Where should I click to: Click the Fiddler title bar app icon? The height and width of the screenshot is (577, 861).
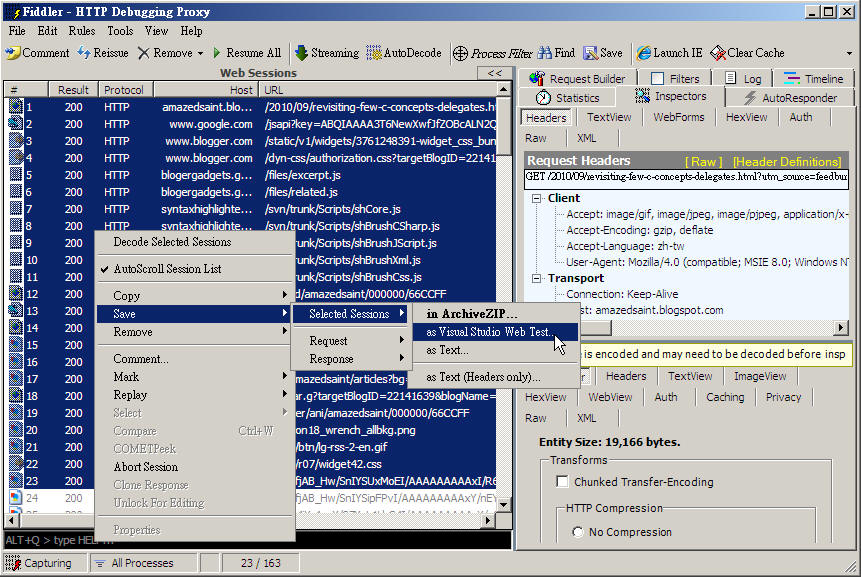[x=15, y=12]
